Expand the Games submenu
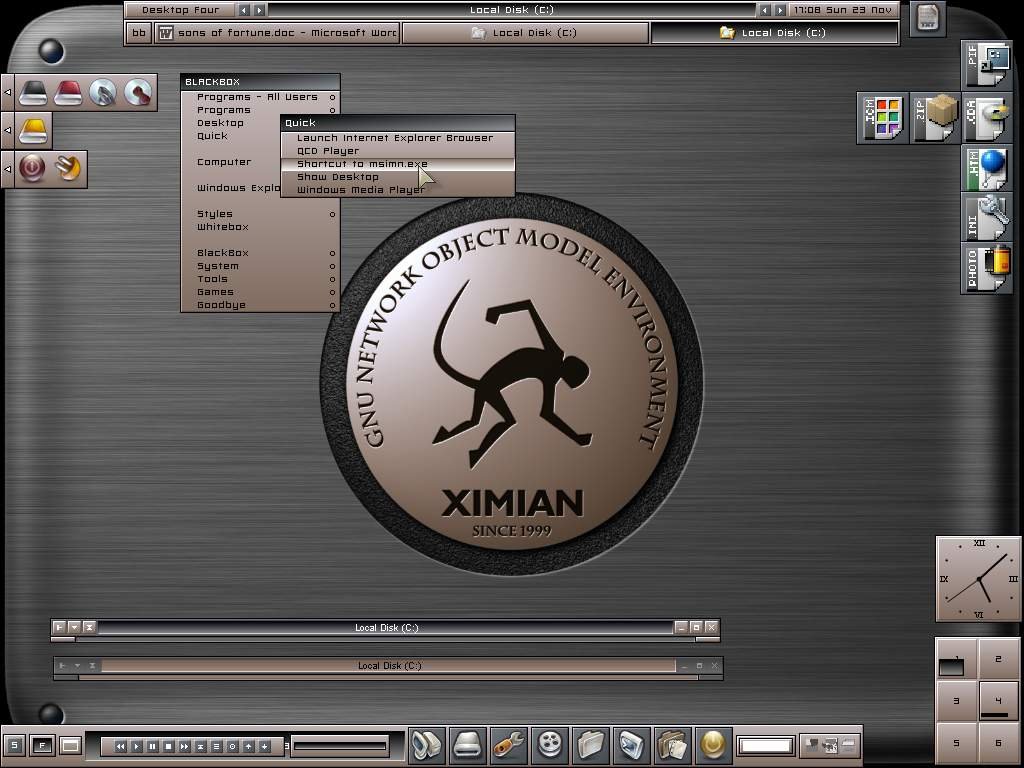Viewport: 1024px width, 768px height. pos(260,292)
